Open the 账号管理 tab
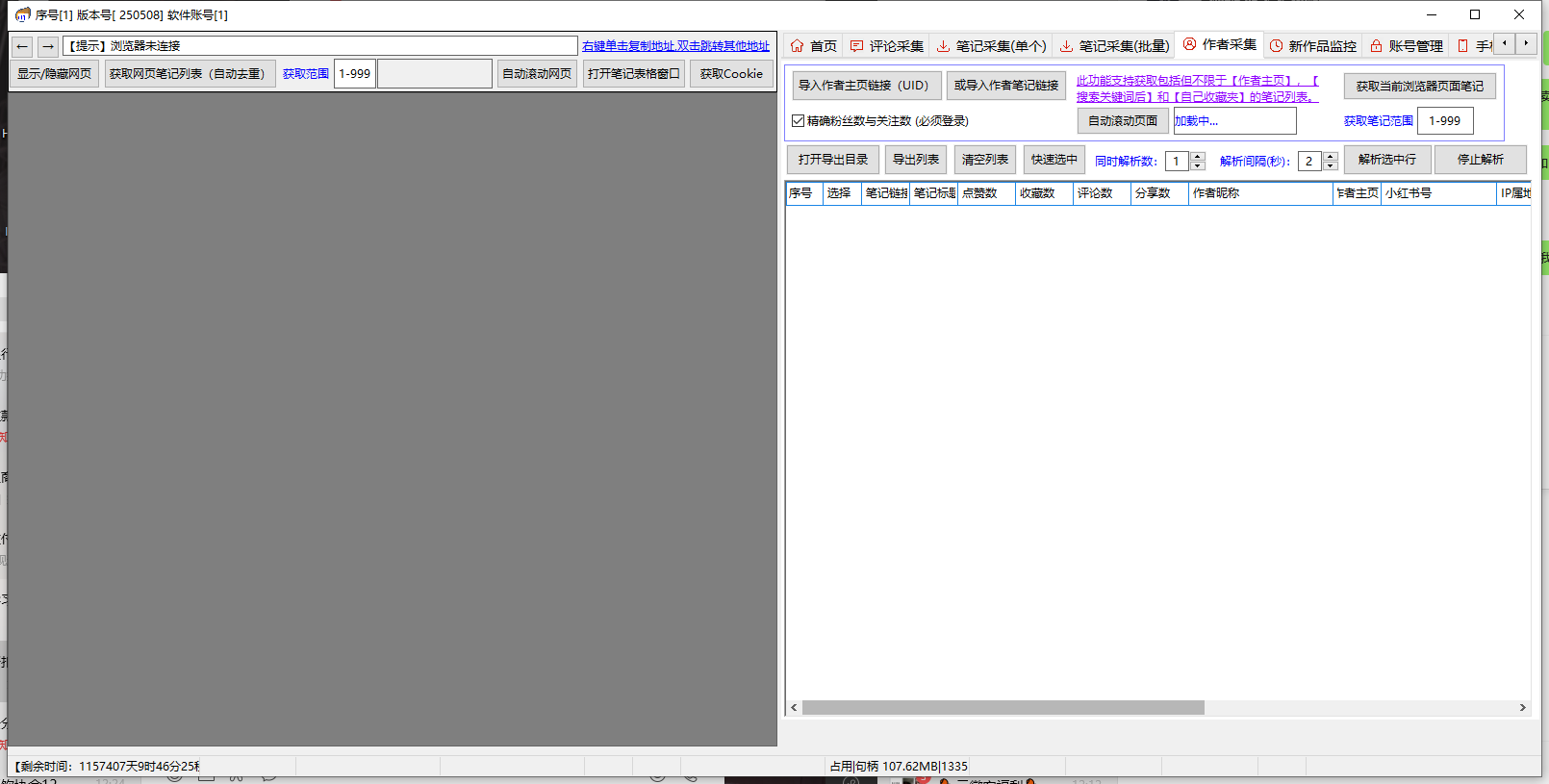 (1406, 45)
